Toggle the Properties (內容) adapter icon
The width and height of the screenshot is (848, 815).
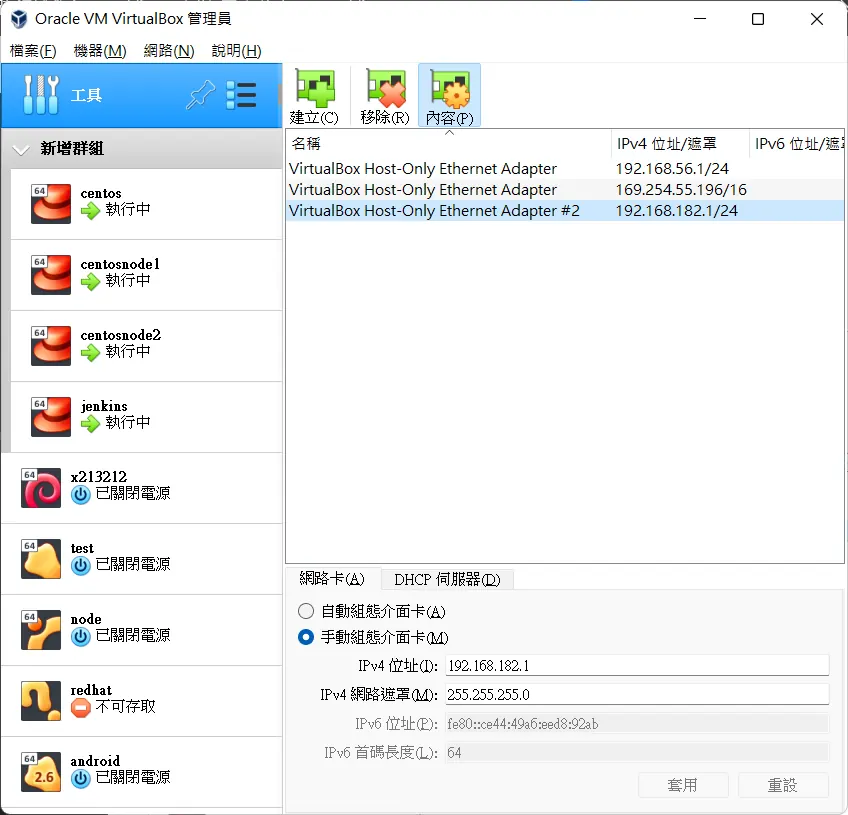tap(449, 89)
